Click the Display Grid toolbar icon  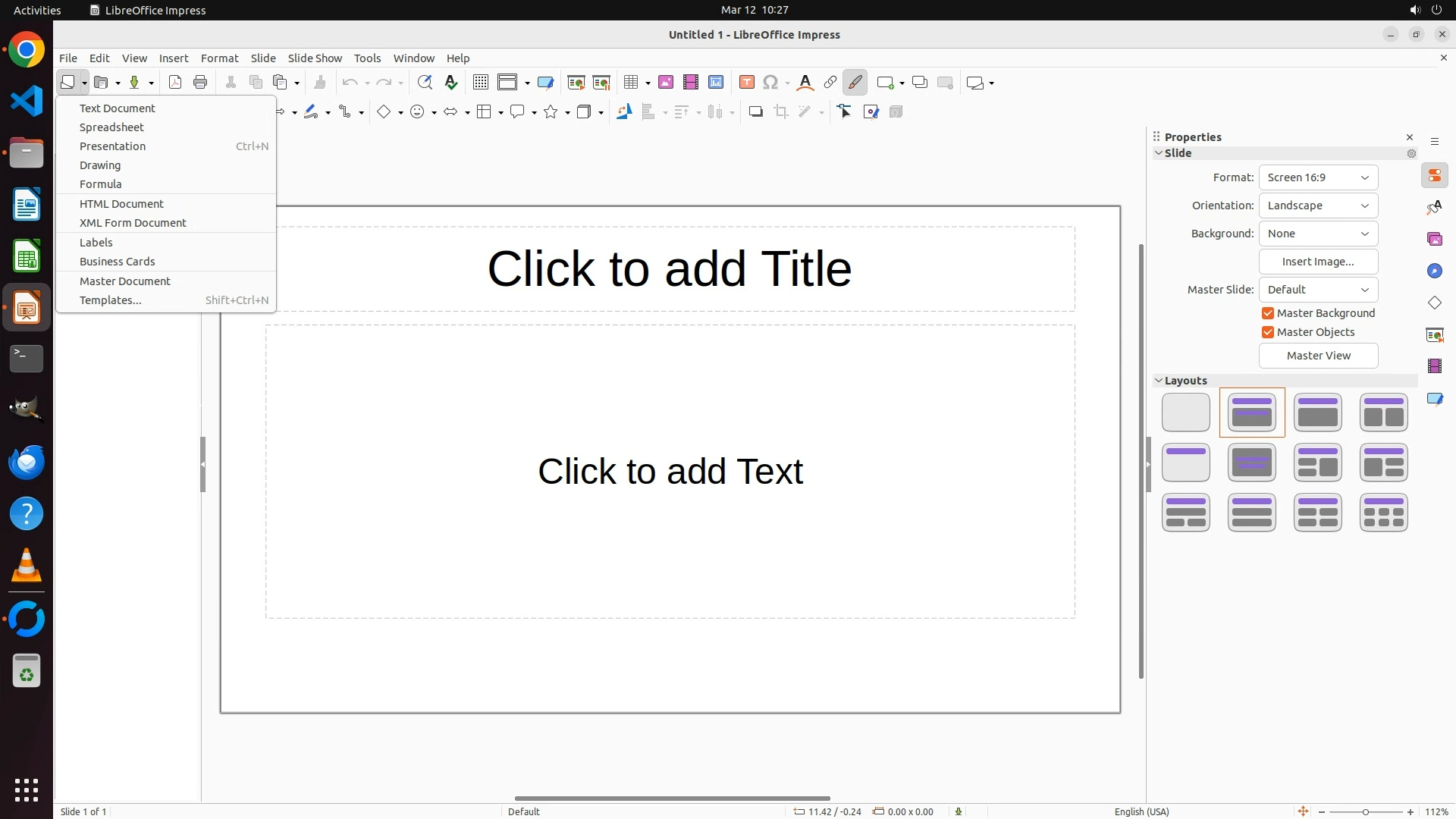tap(480, 83)
